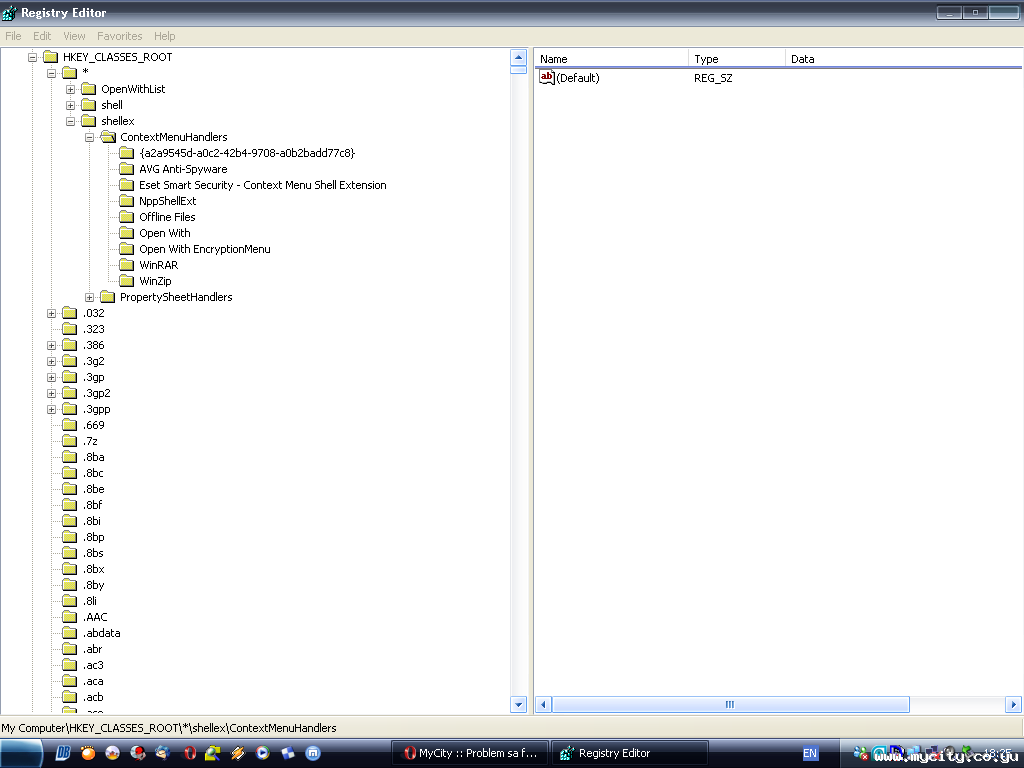Click the WinZip key folder icon
This screenshot has height=768, width=1024.
[127, 281]
